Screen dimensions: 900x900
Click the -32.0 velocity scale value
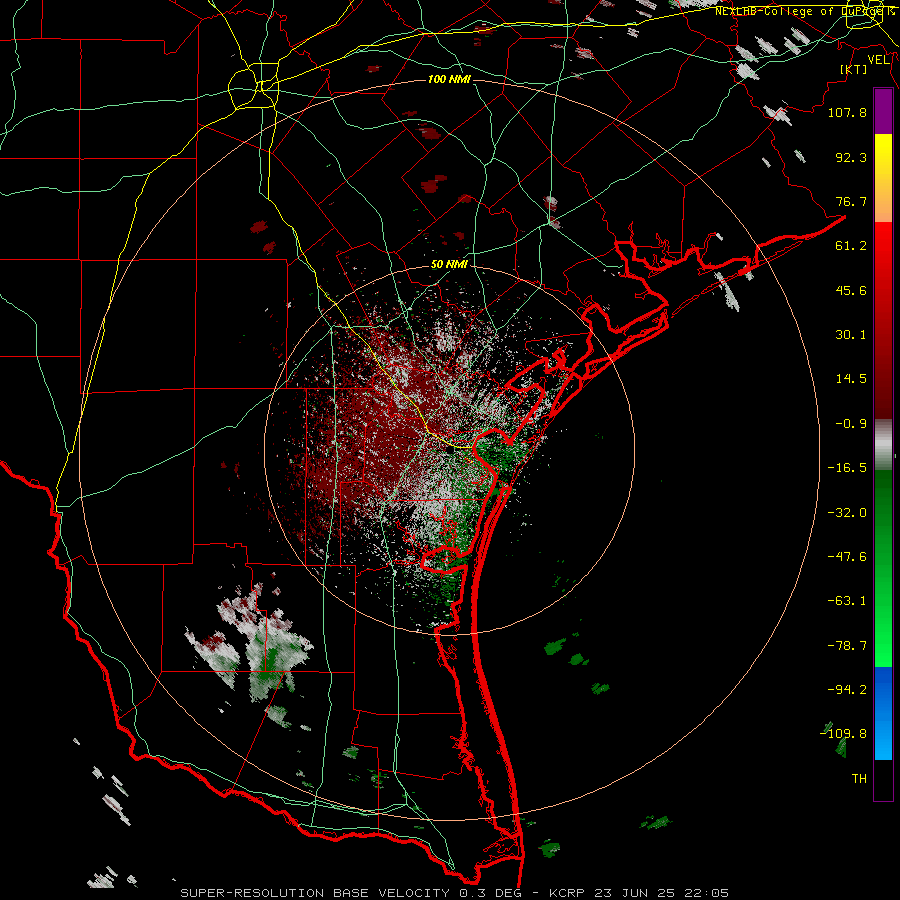tap(847, 513)
